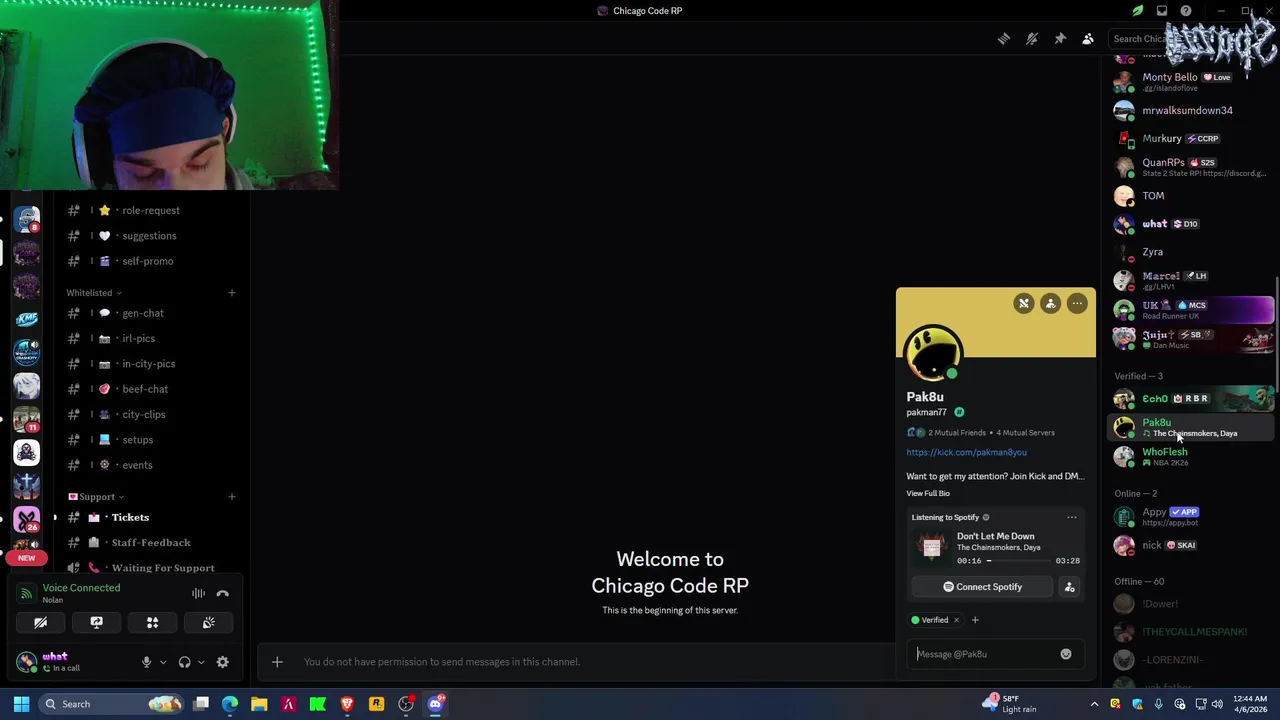Viewport: 1280px width, 720px height.
Task: Open the kick.com/pakman8you link
Action: point(966,452)
